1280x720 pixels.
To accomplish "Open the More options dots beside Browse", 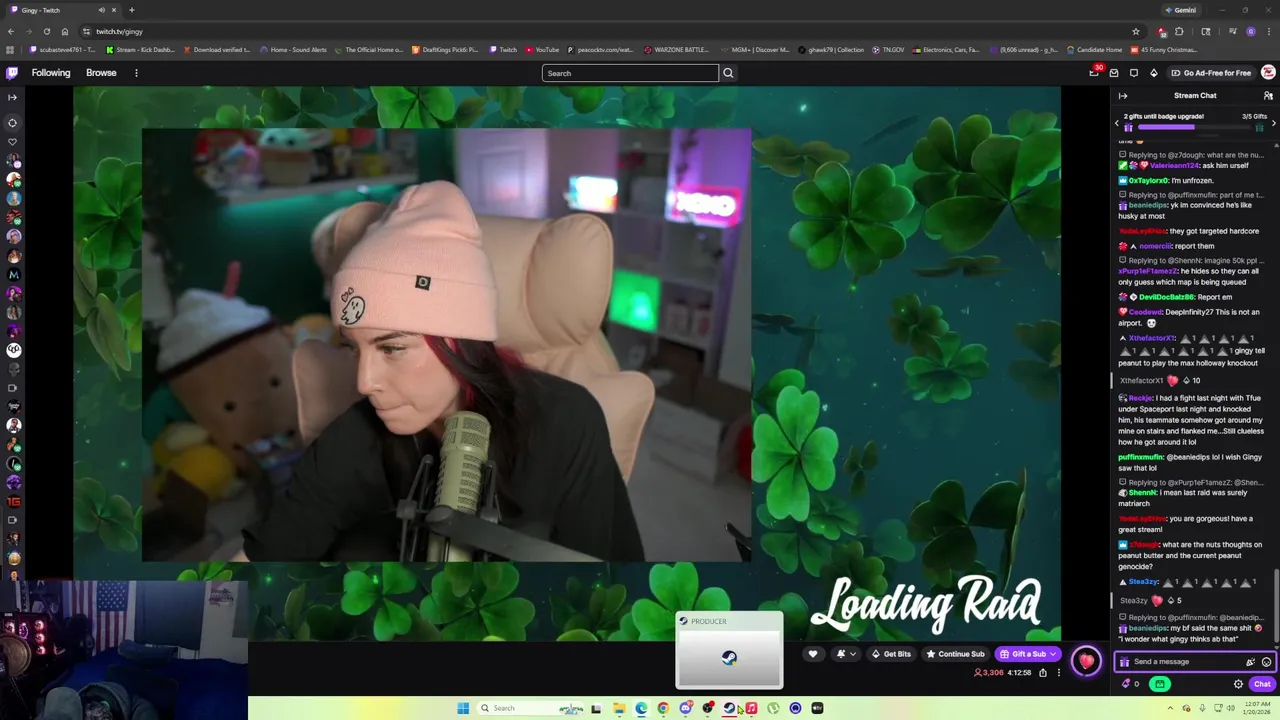I will tap(136, 72).
